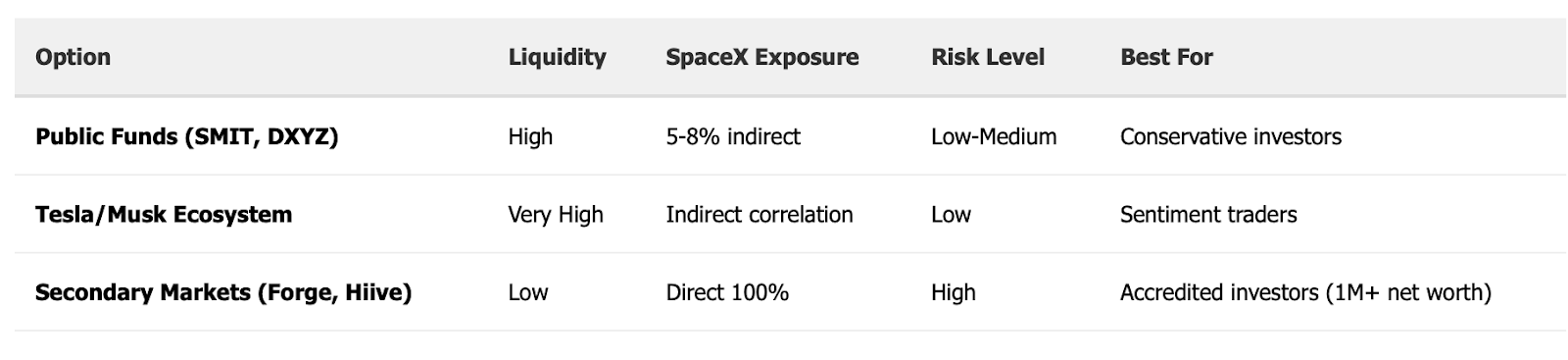Click the High liquidity cell for Public Funds
The width and height of the screenshot is (1568, 360).
point(530,136)
